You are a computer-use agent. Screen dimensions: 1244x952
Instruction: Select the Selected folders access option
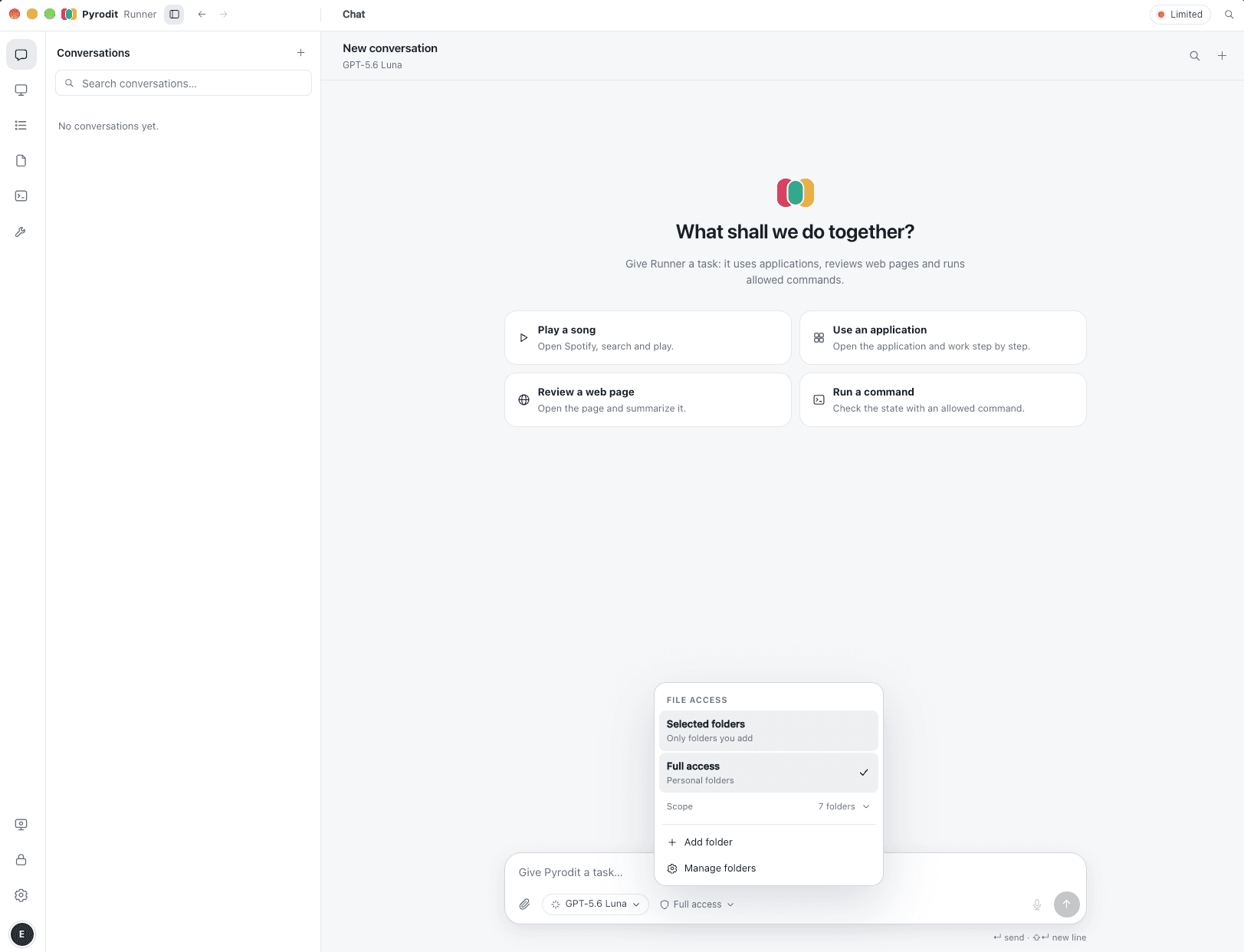pyautogui.click(x=768, y=730)
